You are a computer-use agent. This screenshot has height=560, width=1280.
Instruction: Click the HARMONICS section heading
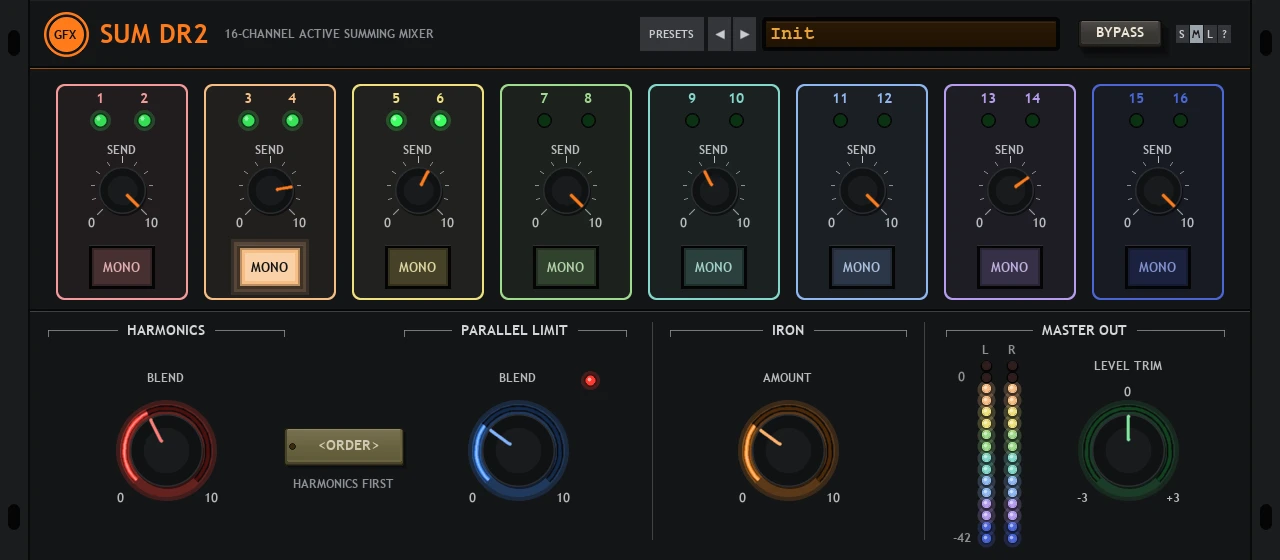click(x=166, y=330)
